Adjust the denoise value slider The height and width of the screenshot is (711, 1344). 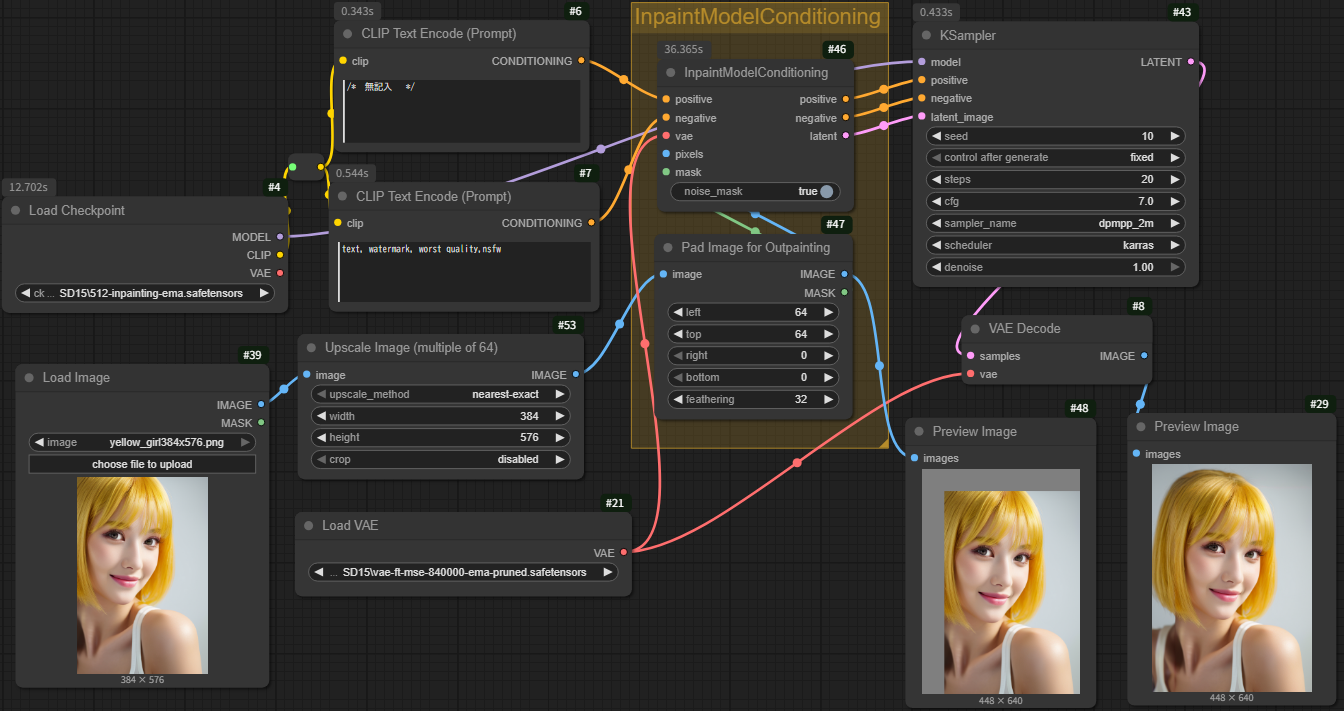coord(1055,267)
